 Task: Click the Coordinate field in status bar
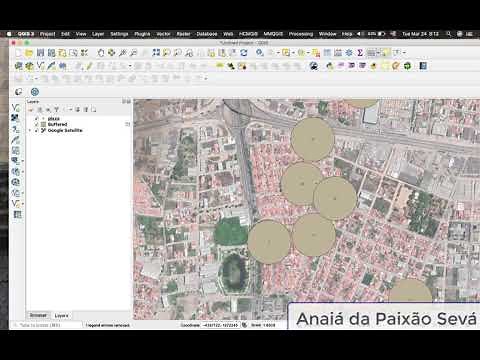[x=220, y=325]
